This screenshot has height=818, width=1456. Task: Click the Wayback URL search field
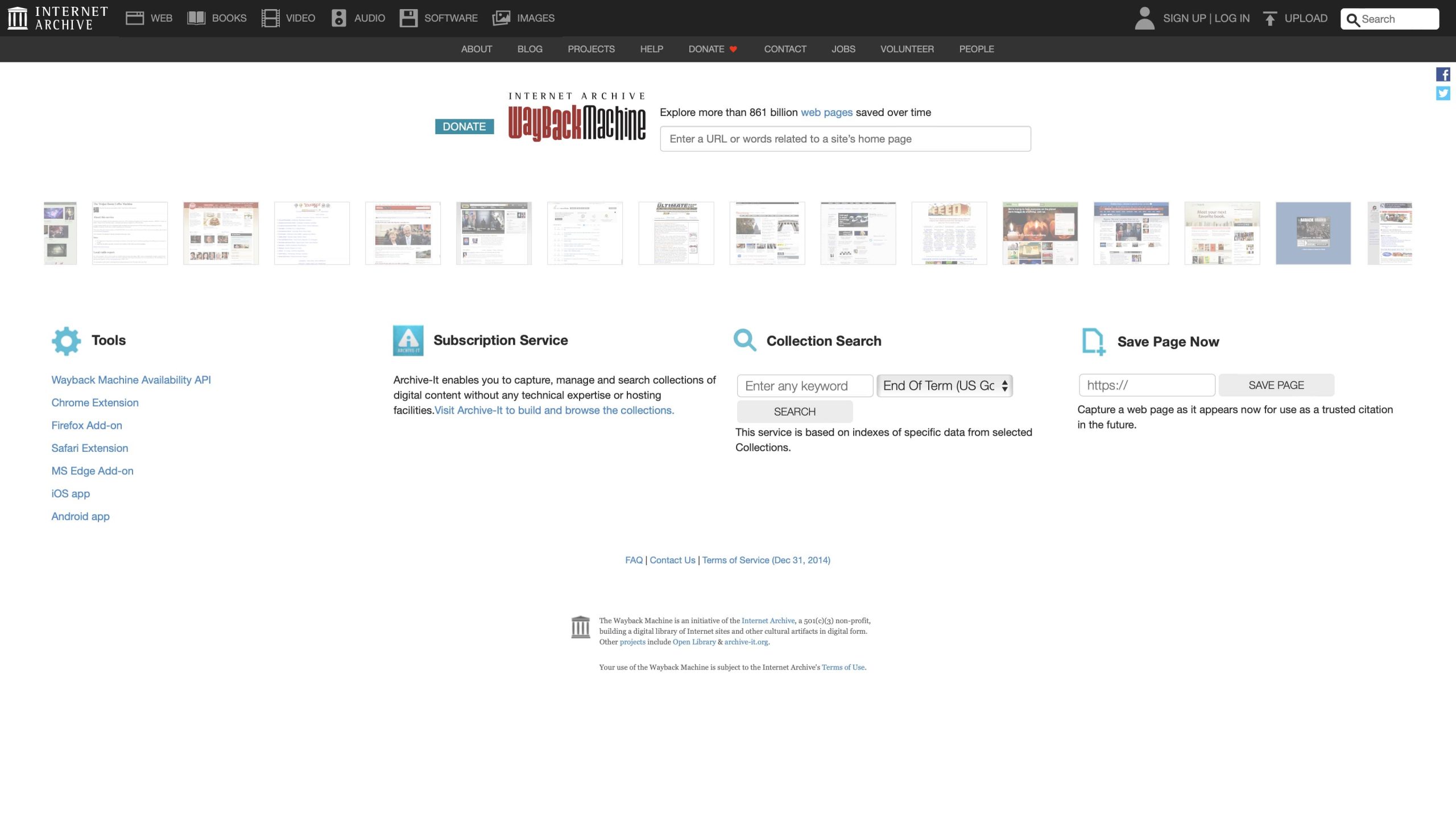tap(845, 139)
